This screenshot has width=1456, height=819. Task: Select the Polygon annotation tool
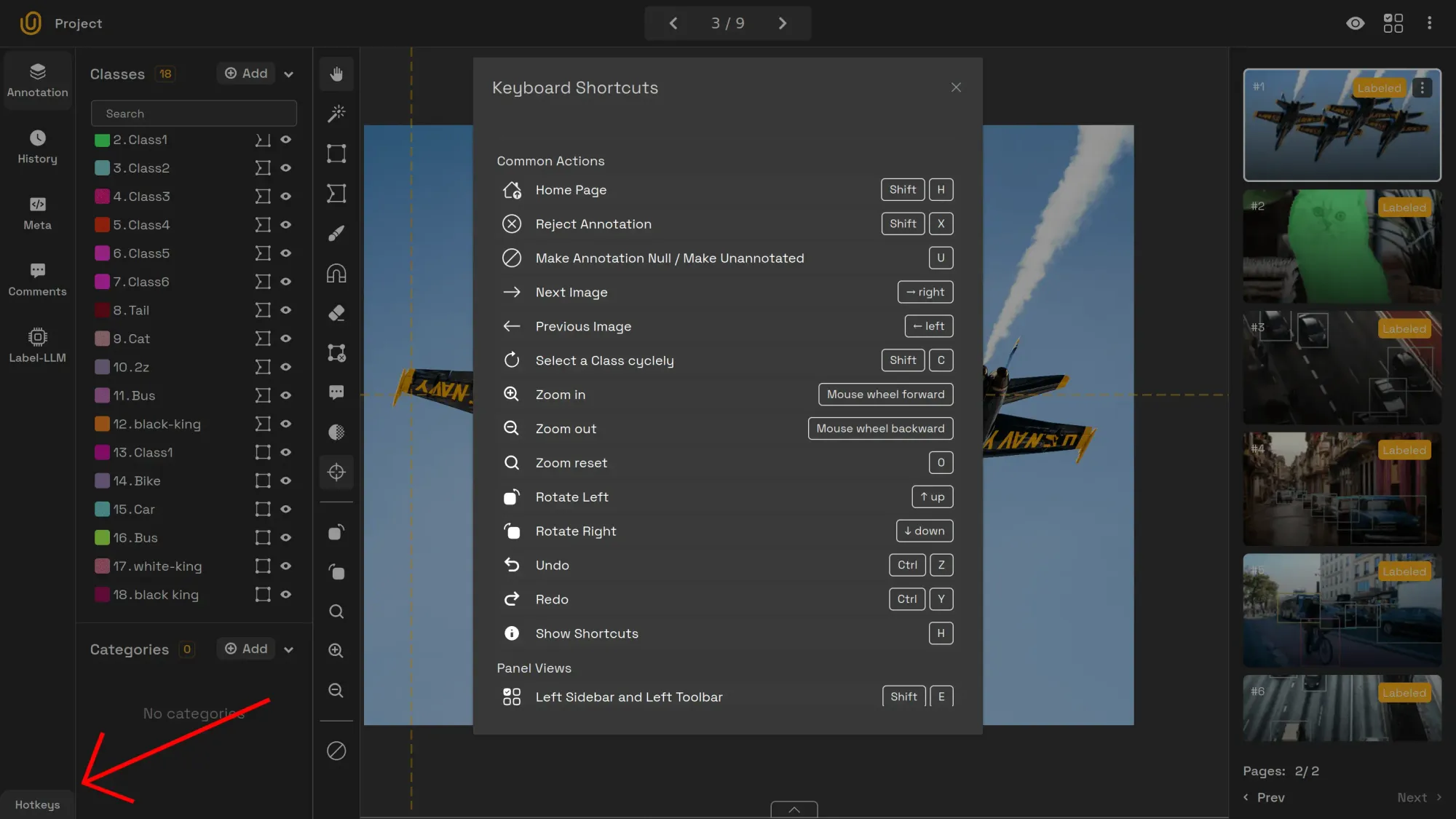point(336,193)
